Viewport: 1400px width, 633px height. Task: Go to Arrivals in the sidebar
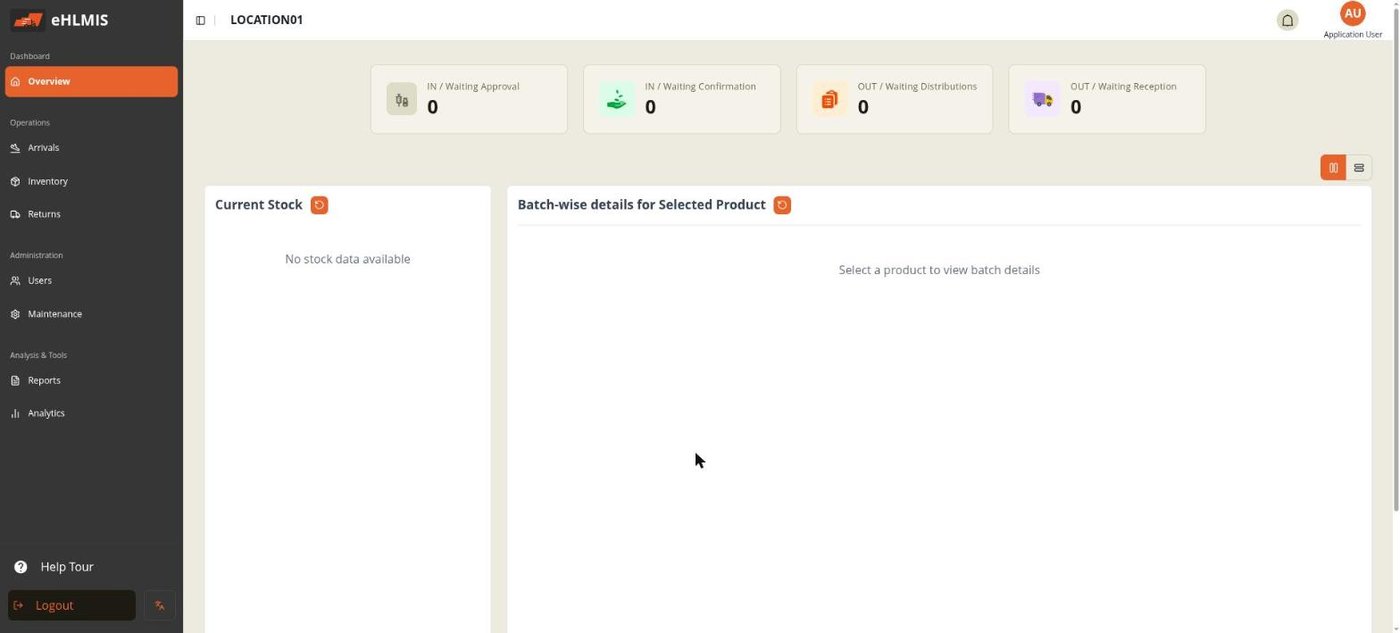[91, 148]
